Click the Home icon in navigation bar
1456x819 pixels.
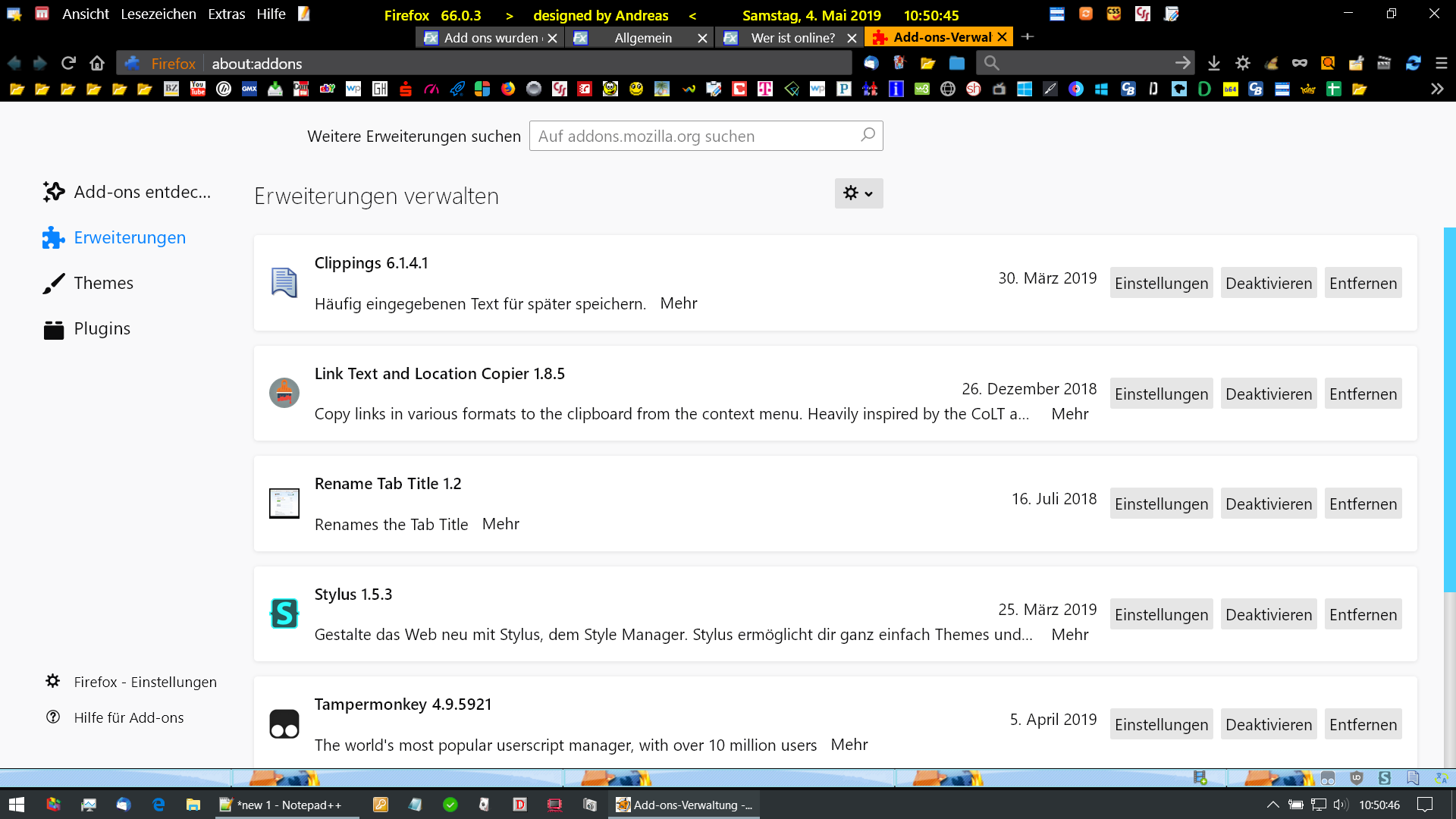tap(97, 64)
